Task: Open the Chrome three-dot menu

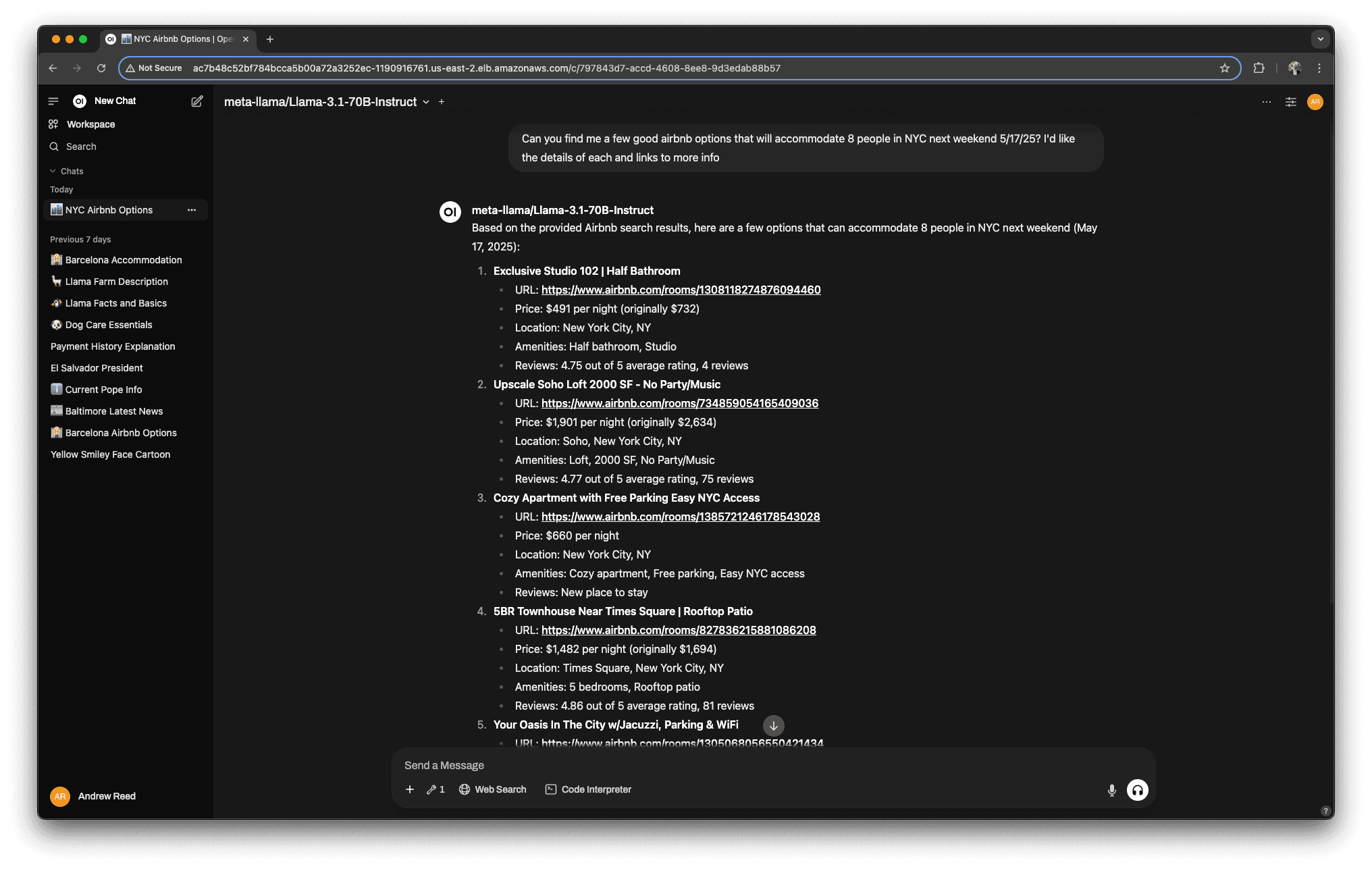Action: [1319, 68]
